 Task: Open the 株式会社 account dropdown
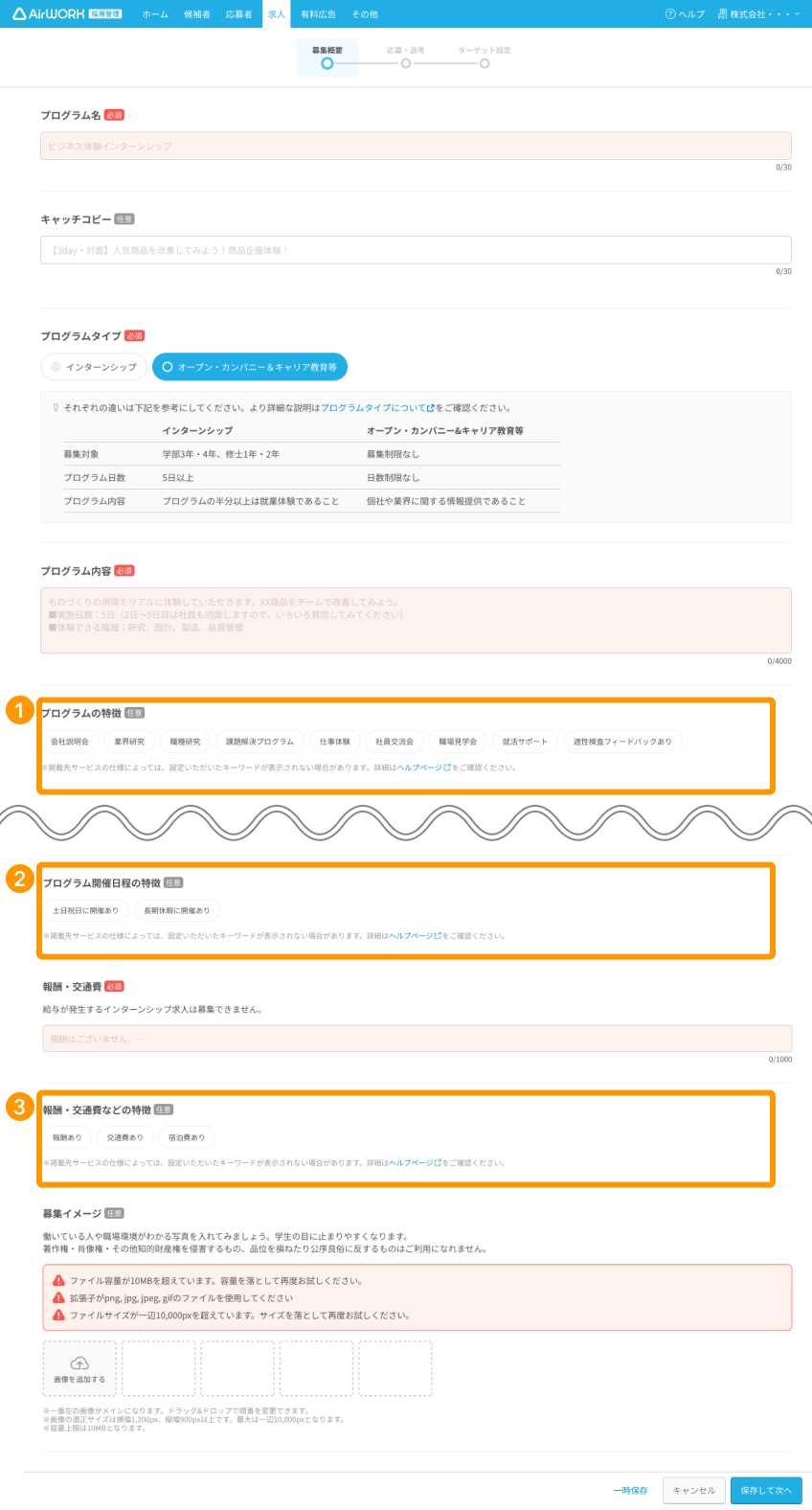pos(758,14)
